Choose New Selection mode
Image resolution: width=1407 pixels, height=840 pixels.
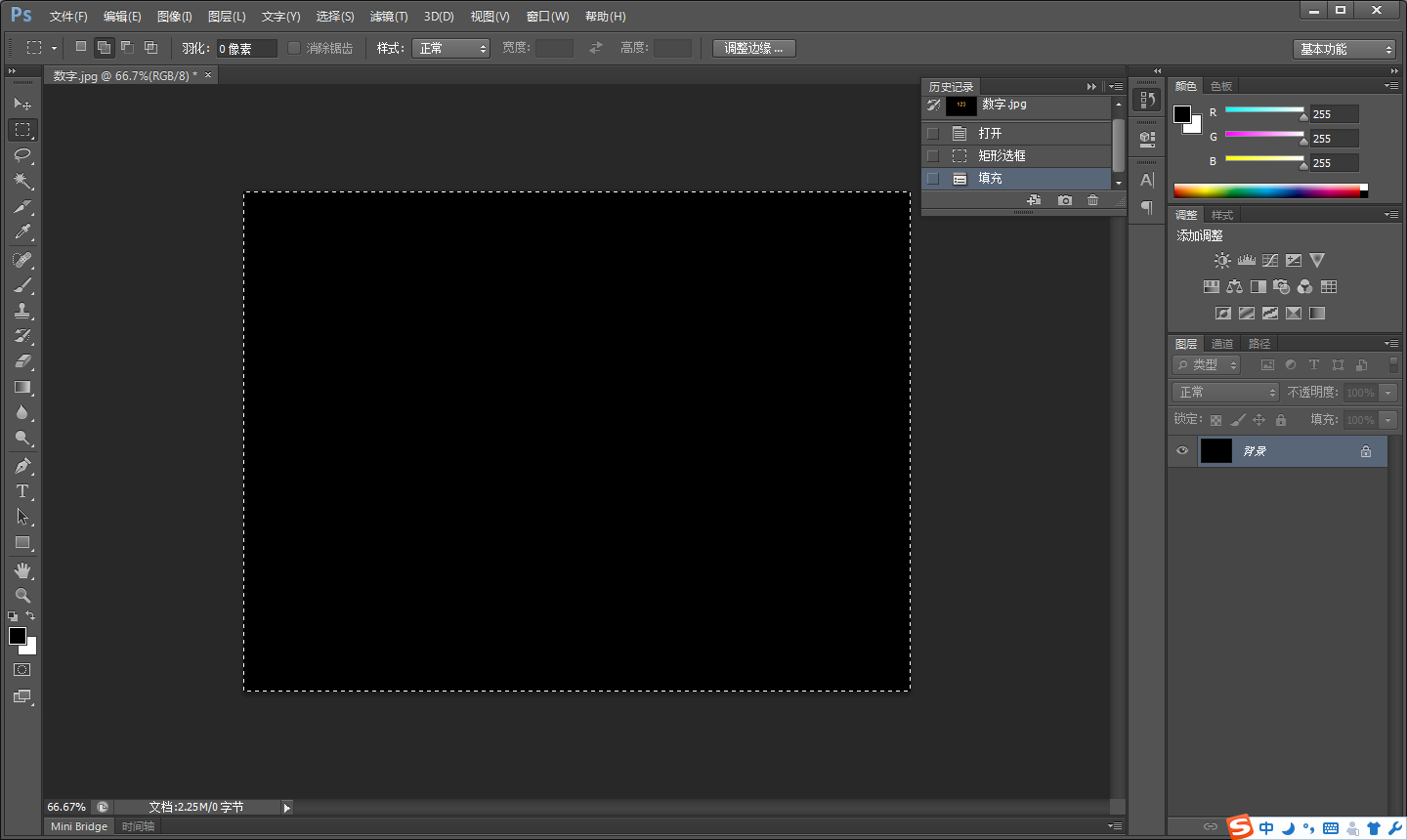point(81,47)
